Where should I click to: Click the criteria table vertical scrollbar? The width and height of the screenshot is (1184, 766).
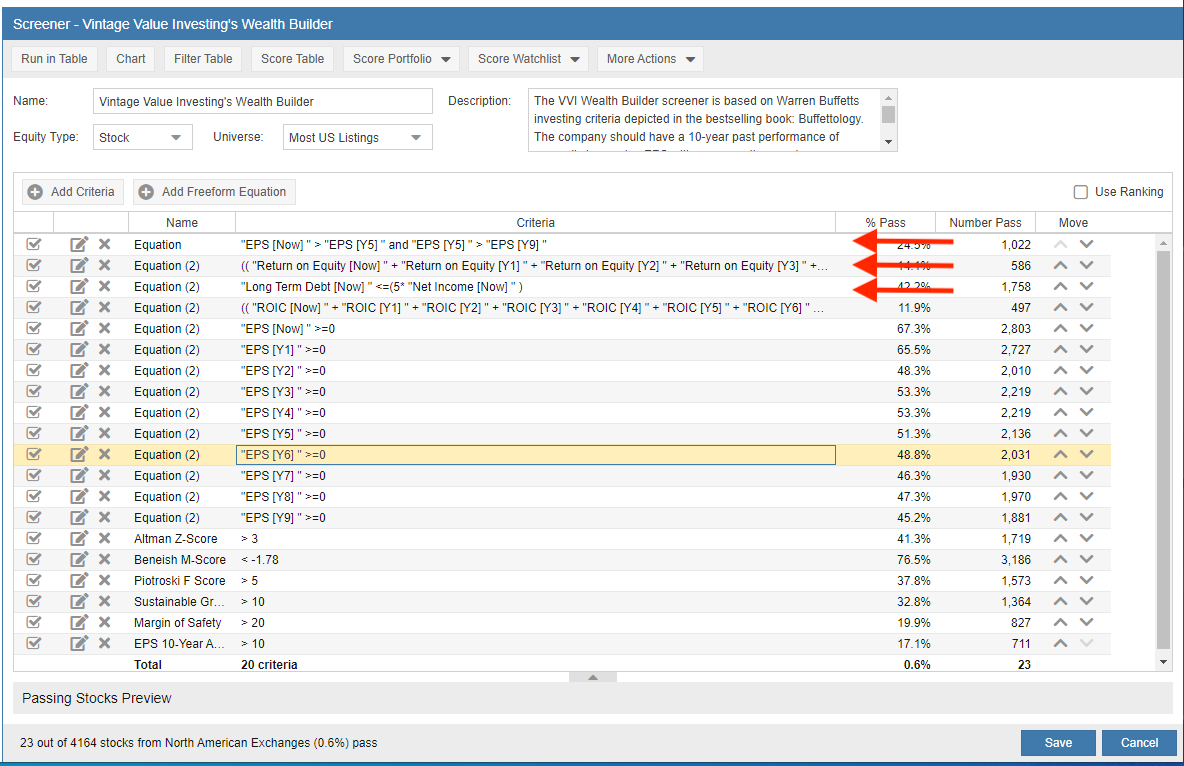(1163, 449)
